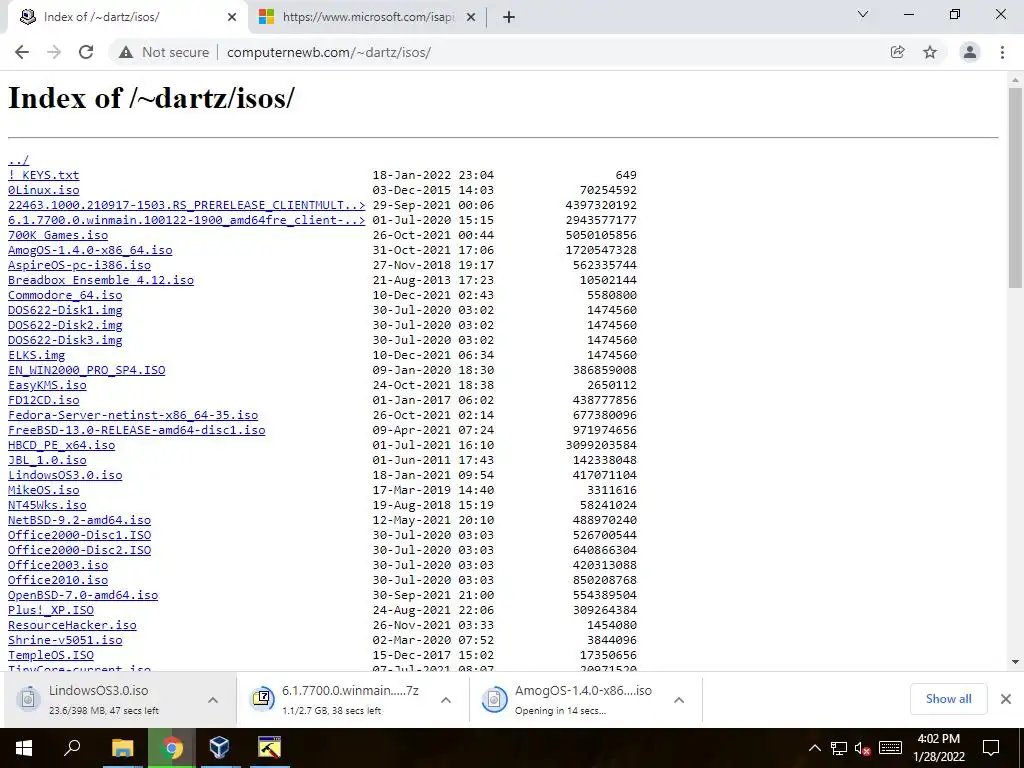This screenshot has width=1024, height=768.
Task: Download DOS622-Disk2.img
Action: coord(65,325)
